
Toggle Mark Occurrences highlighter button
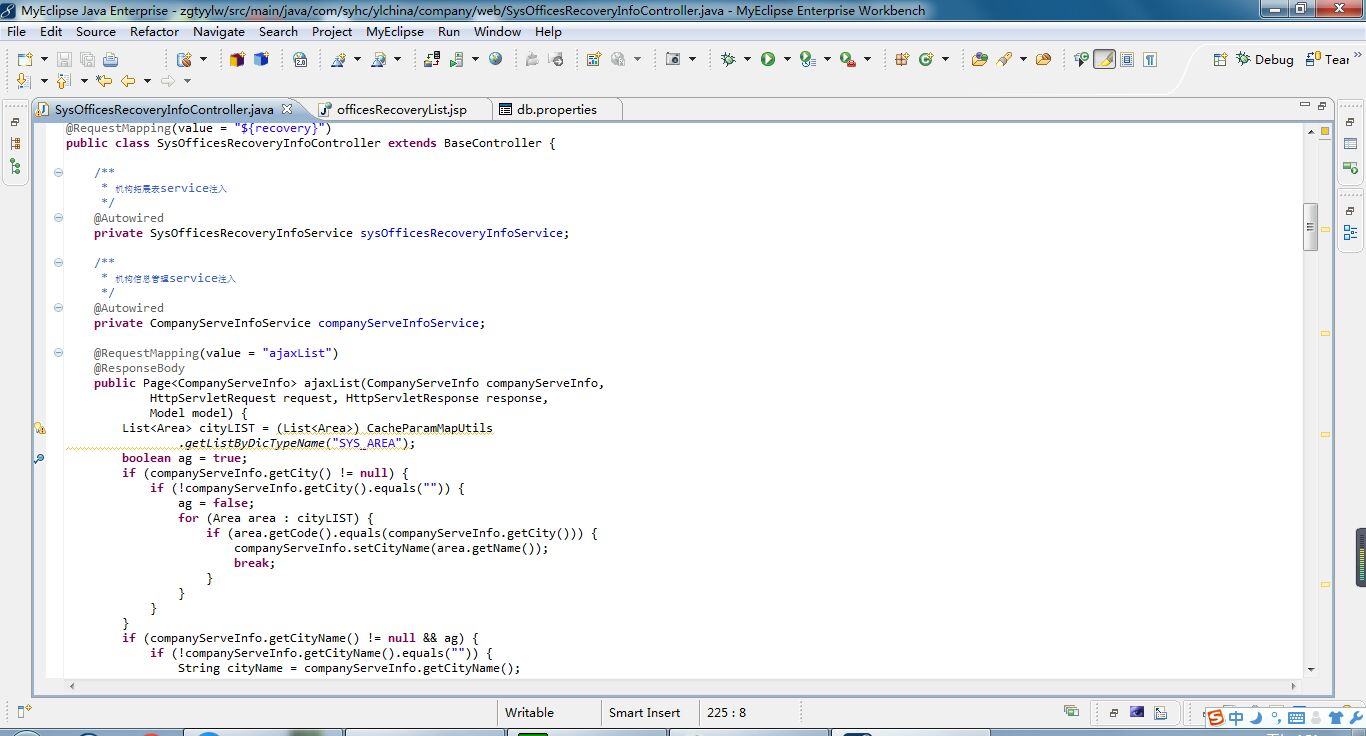coord(1104,60)
